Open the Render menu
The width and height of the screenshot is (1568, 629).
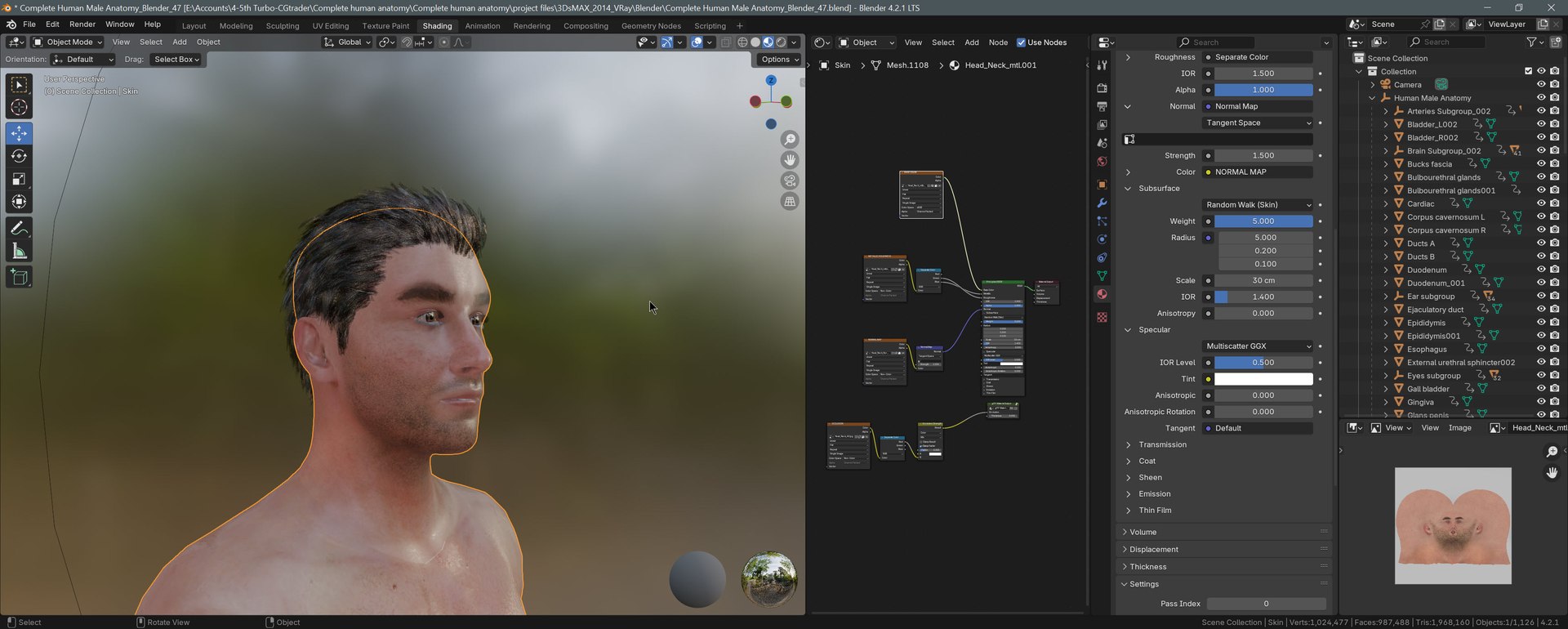pos(82,25)
